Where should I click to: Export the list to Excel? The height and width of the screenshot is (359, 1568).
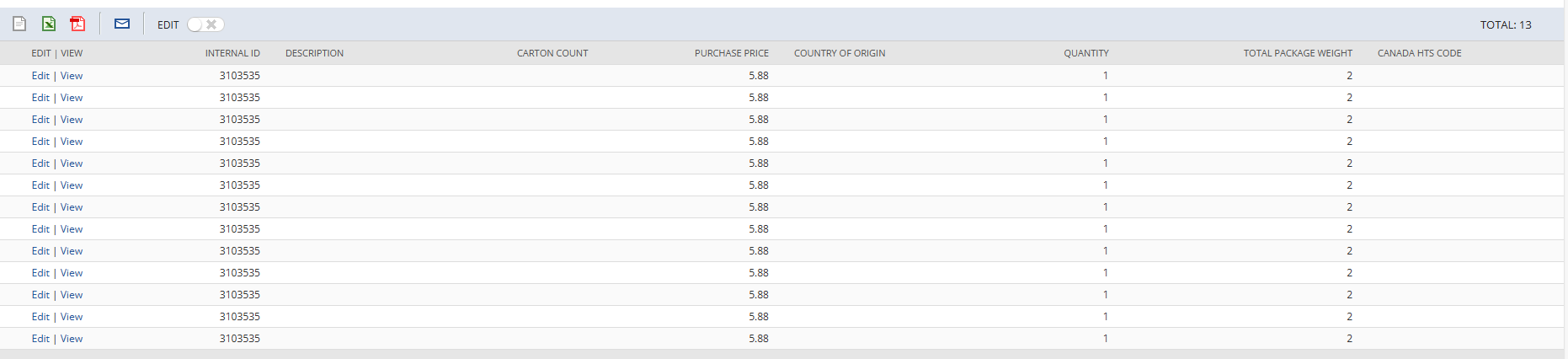tap(49, 24)
